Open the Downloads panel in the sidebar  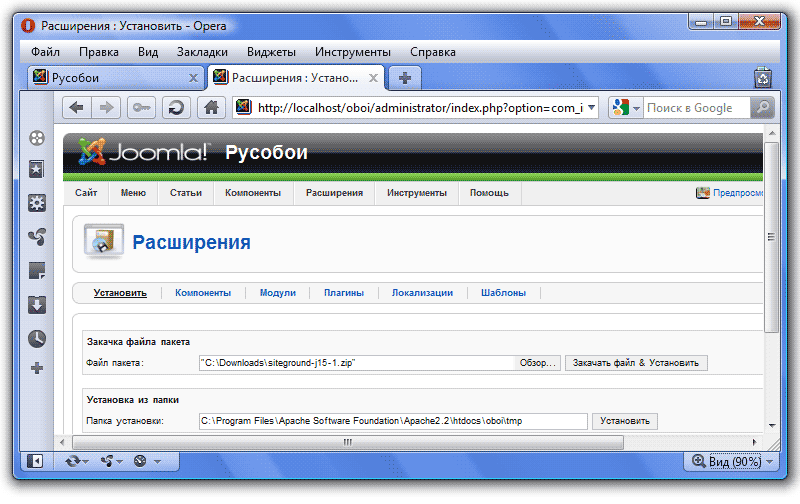click(x=37, y=304)
